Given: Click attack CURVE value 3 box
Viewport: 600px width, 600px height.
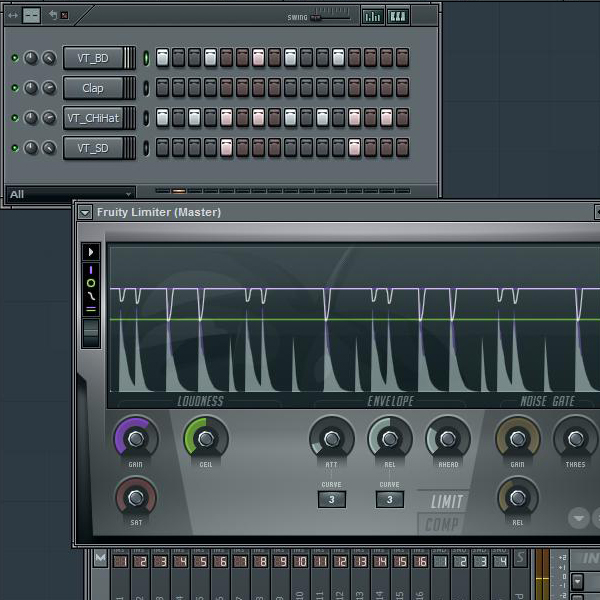Looking at the screenshot, I should [332, 499].
